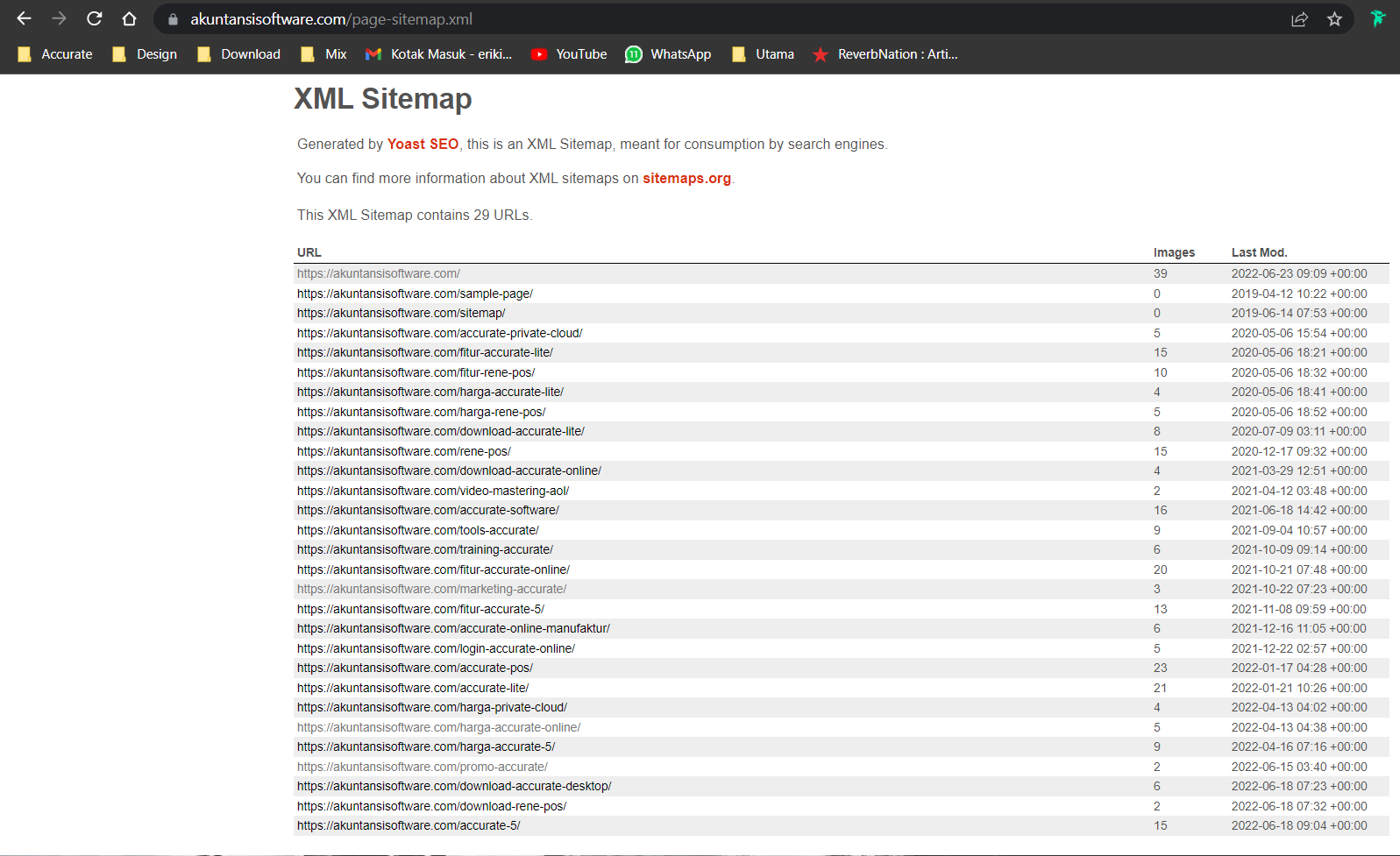Open the fitur-accurate-lite link
The image size is (1400, 856).
(425, 353)
